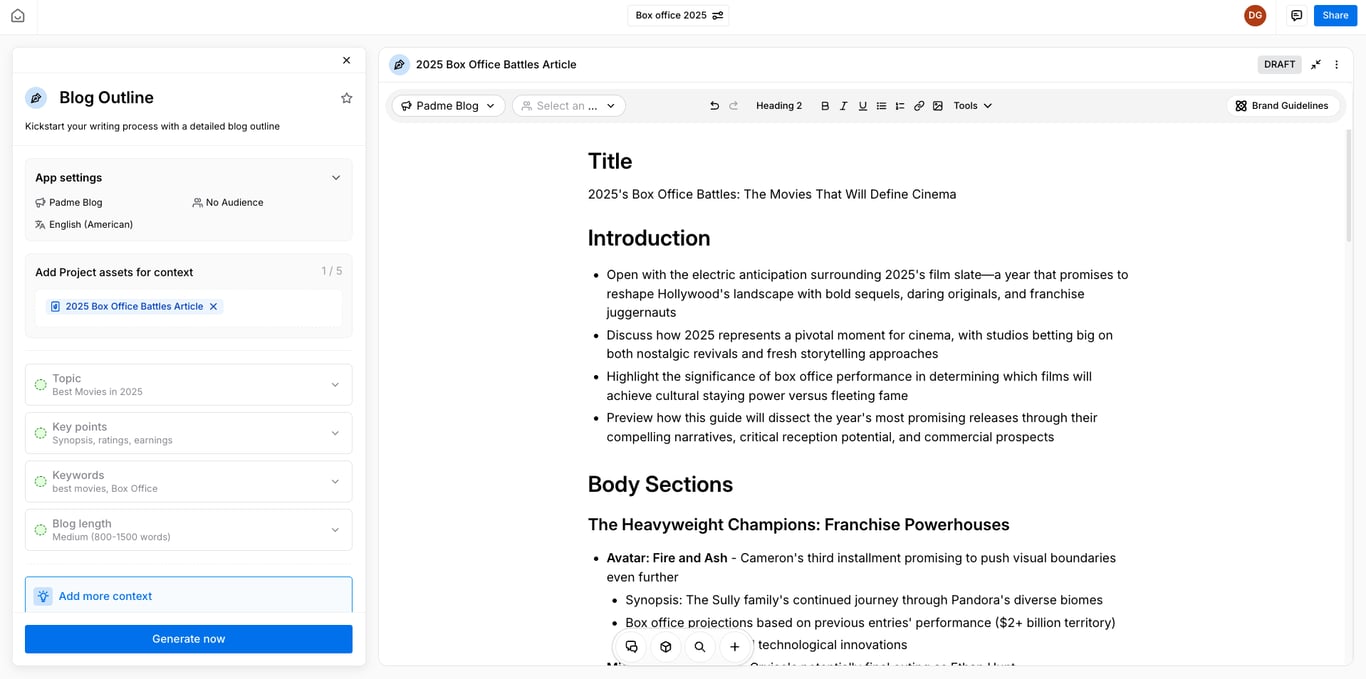This screenshot has height=679, width=1366.
Task: Open the Heading 2 style dropdown
Action: coord(779,105)
